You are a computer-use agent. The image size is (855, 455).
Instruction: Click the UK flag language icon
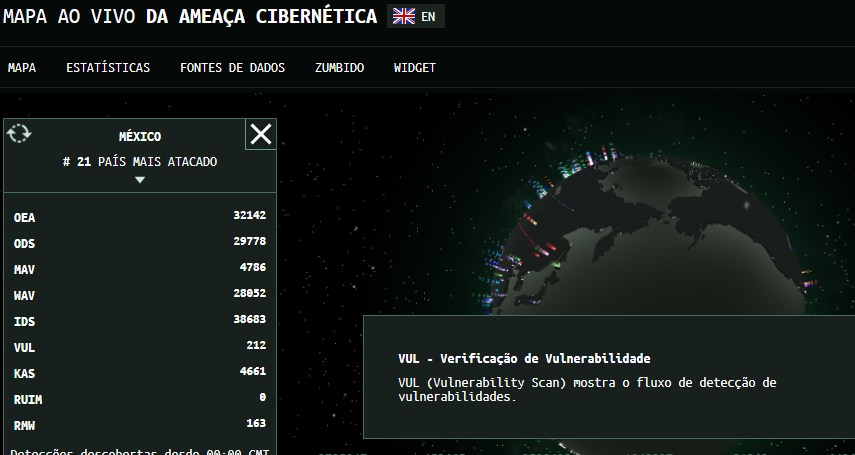pos(404,16)
